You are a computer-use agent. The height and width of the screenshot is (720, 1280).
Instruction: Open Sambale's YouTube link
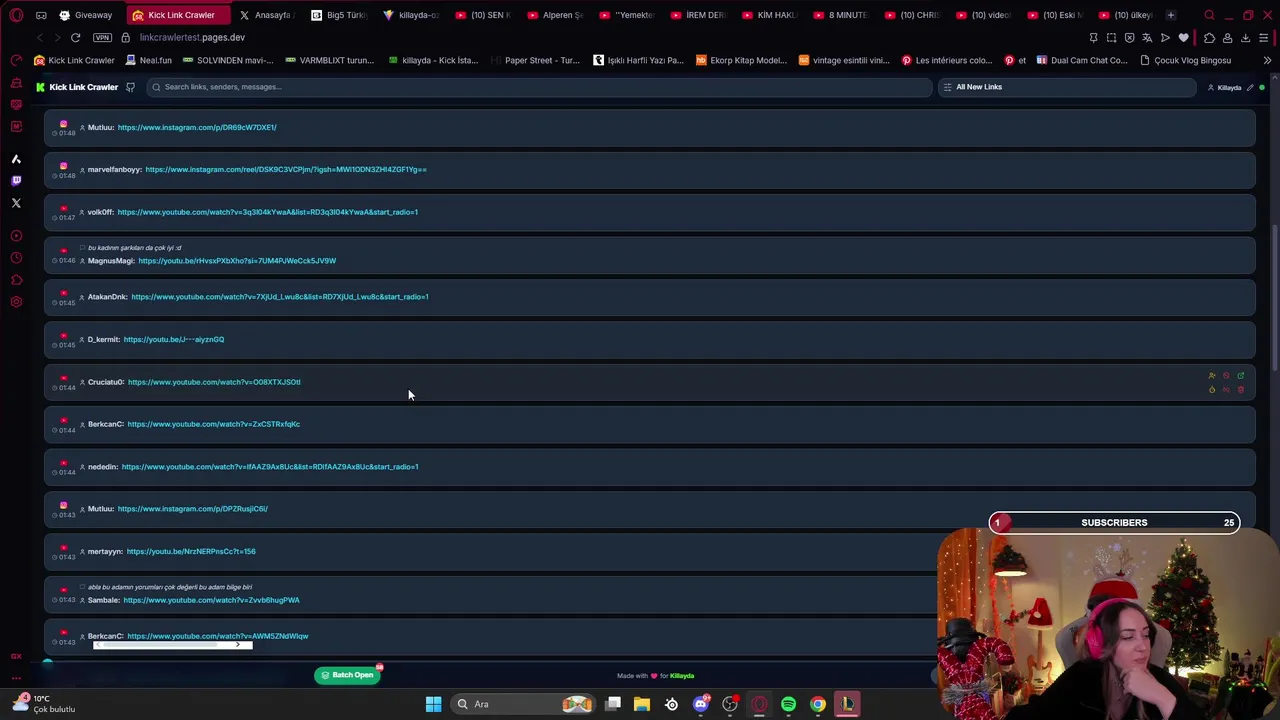(211, 600)
